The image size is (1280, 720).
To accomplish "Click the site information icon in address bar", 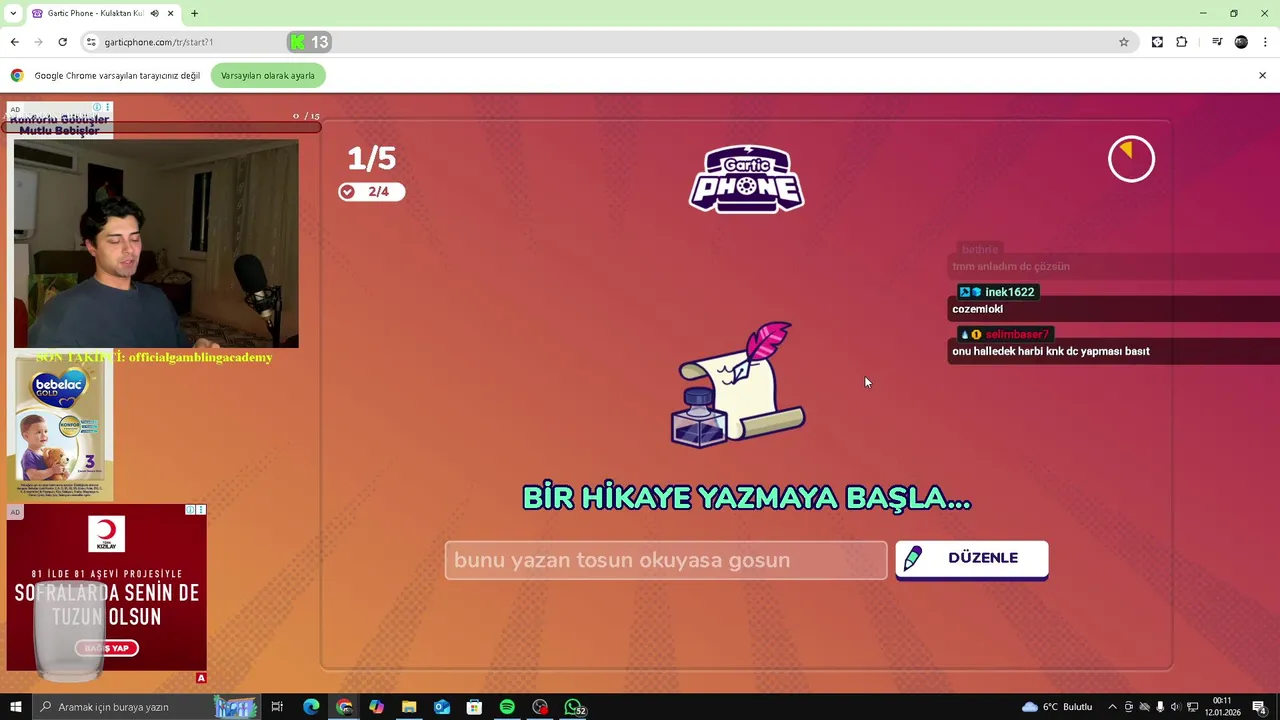I will [x=91, y=42].
